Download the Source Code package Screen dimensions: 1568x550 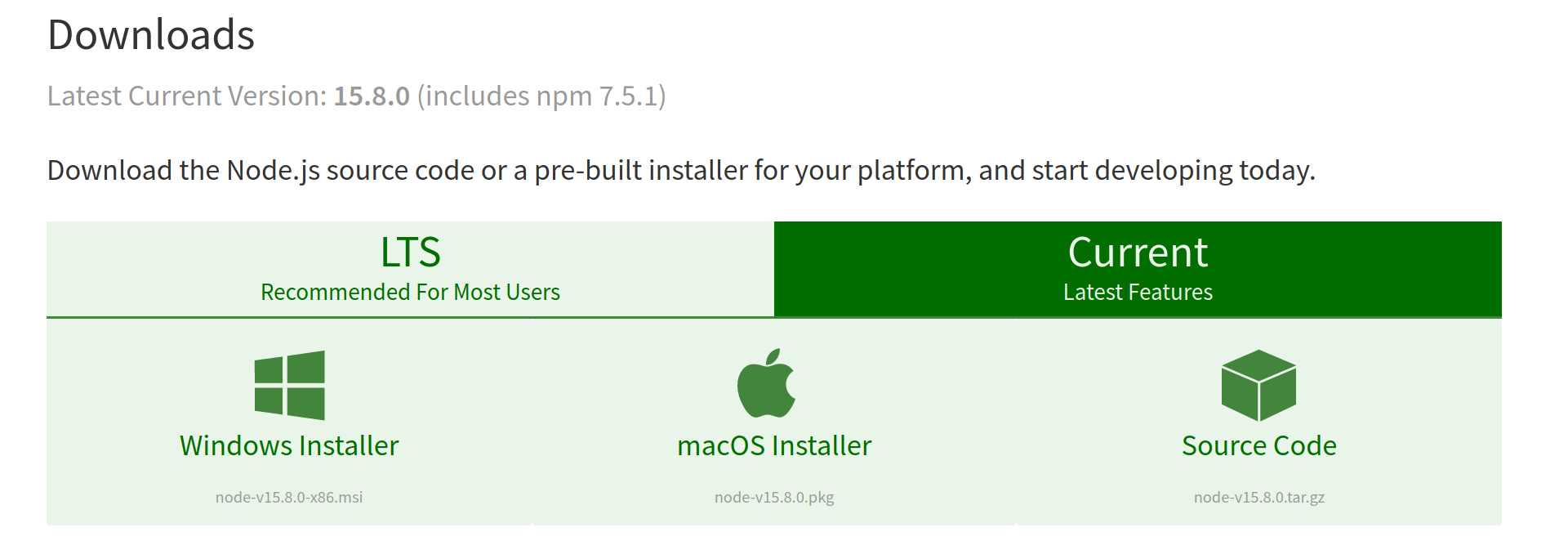(x=1258, y=445)
